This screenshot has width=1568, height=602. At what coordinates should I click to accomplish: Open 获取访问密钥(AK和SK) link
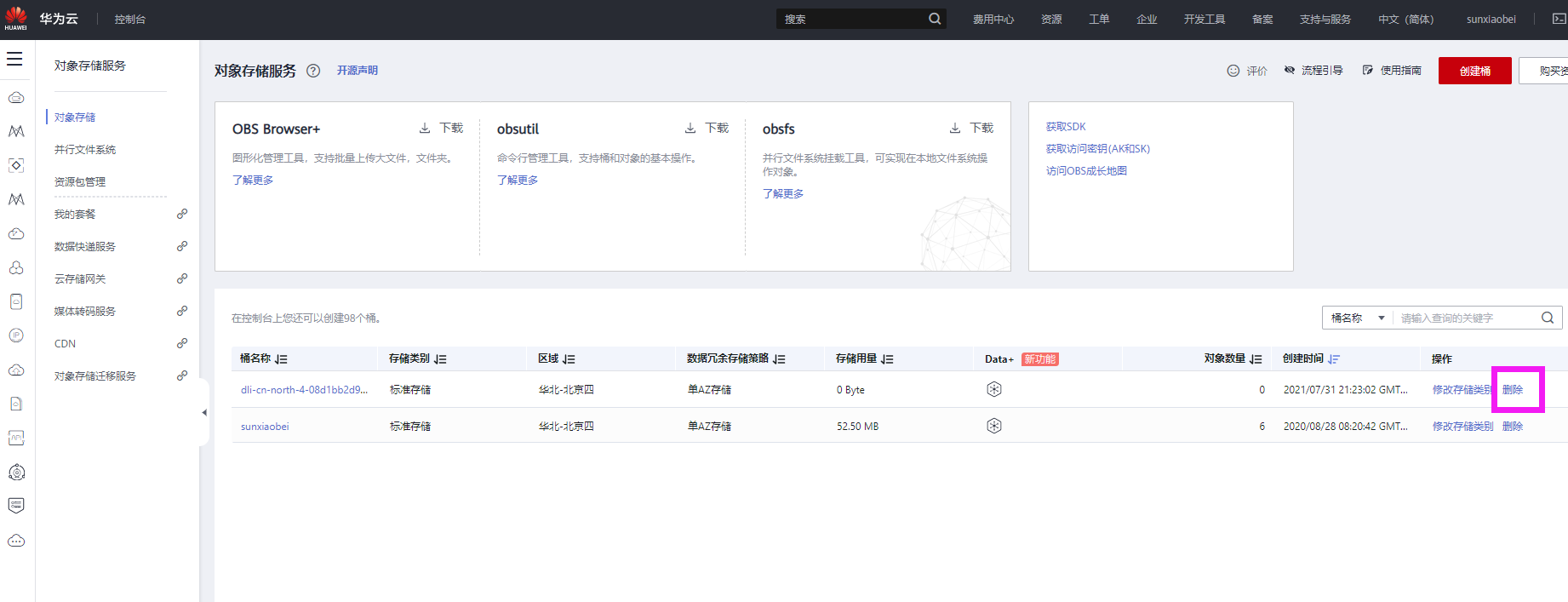(x=1098, y=148)
